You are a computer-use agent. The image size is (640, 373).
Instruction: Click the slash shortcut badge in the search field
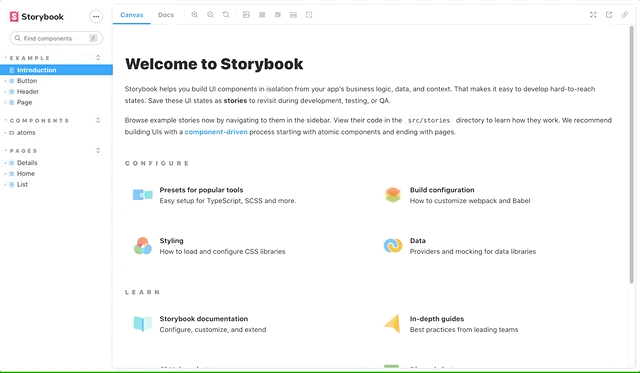coord(93,38)
